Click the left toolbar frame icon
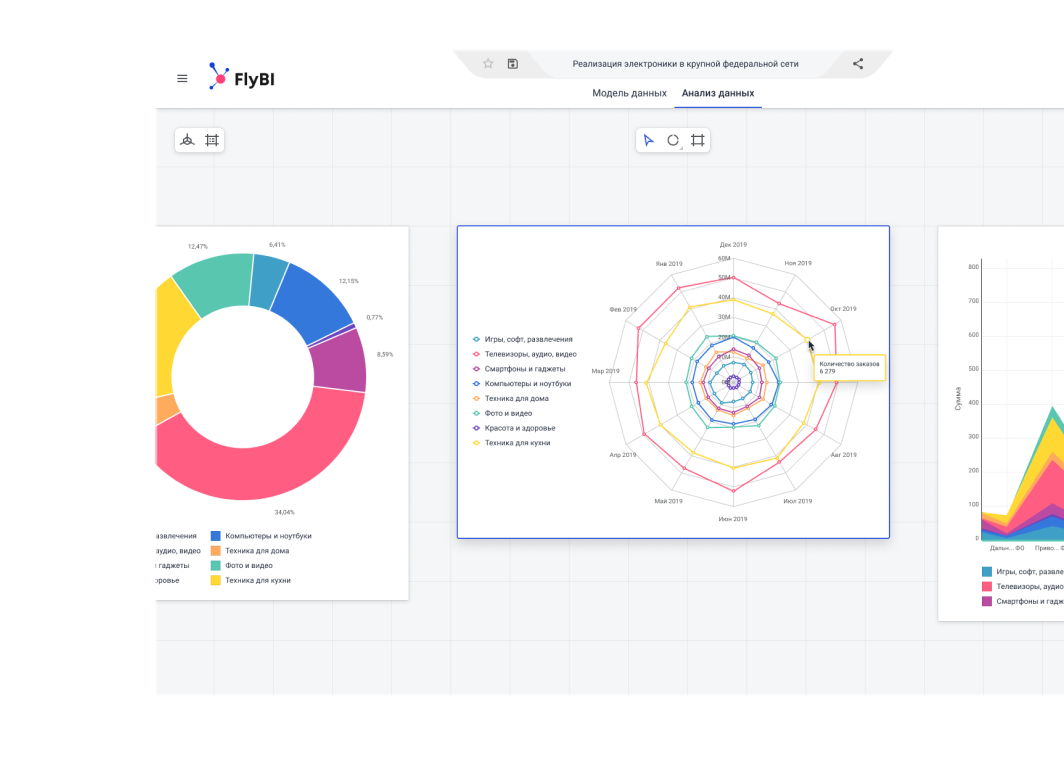 212,140
